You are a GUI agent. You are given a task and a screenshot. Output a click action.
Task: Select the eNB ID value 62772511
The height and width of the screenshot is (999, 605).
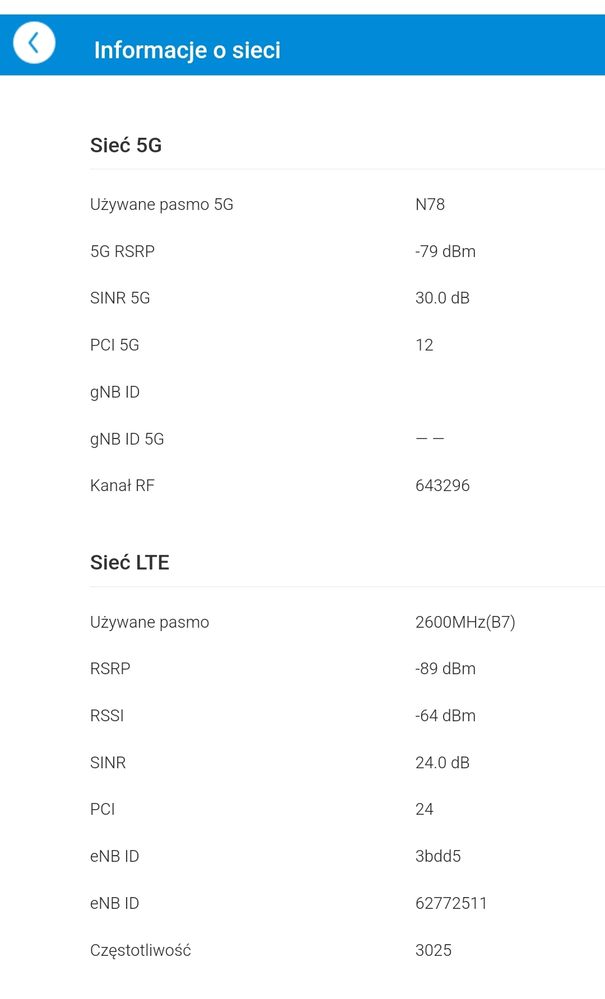451,903
